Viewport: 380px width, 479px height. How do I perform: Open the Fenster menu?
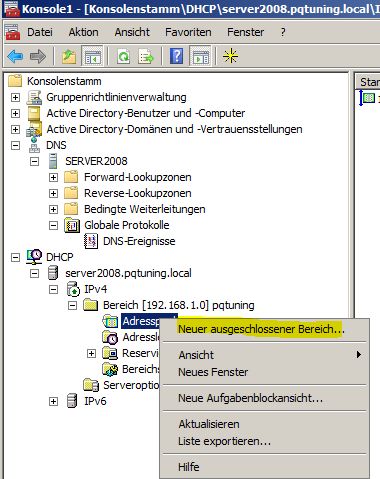coord(246,32)
